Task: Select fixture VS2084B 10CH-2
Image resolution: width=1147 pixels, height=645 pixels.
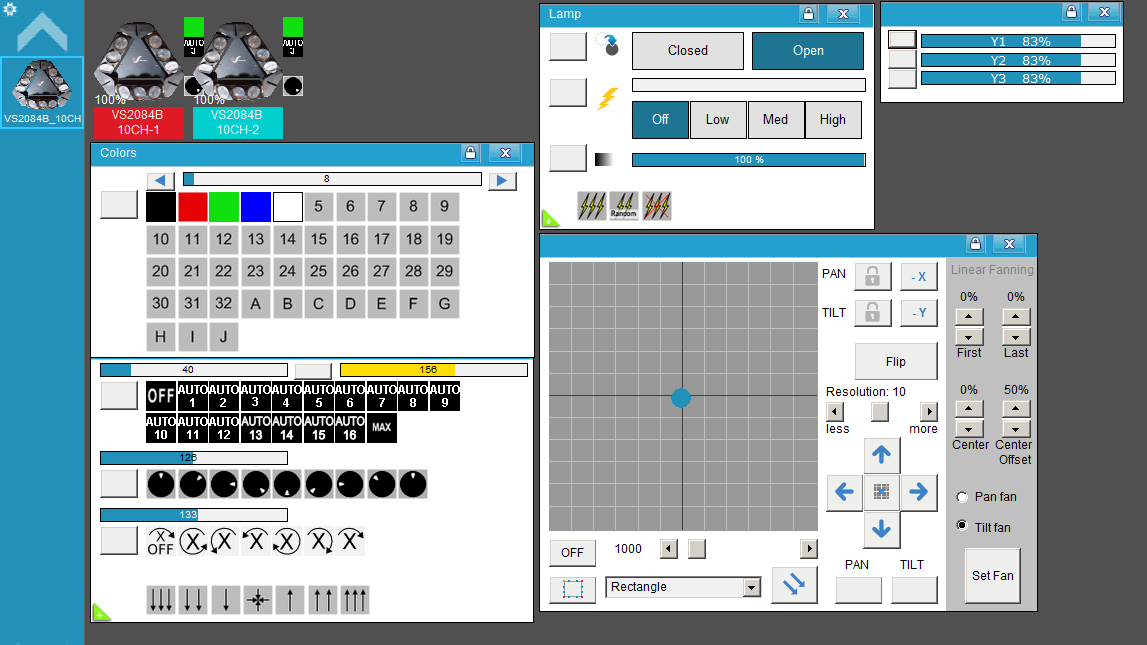Action: (x=237, y=122)
